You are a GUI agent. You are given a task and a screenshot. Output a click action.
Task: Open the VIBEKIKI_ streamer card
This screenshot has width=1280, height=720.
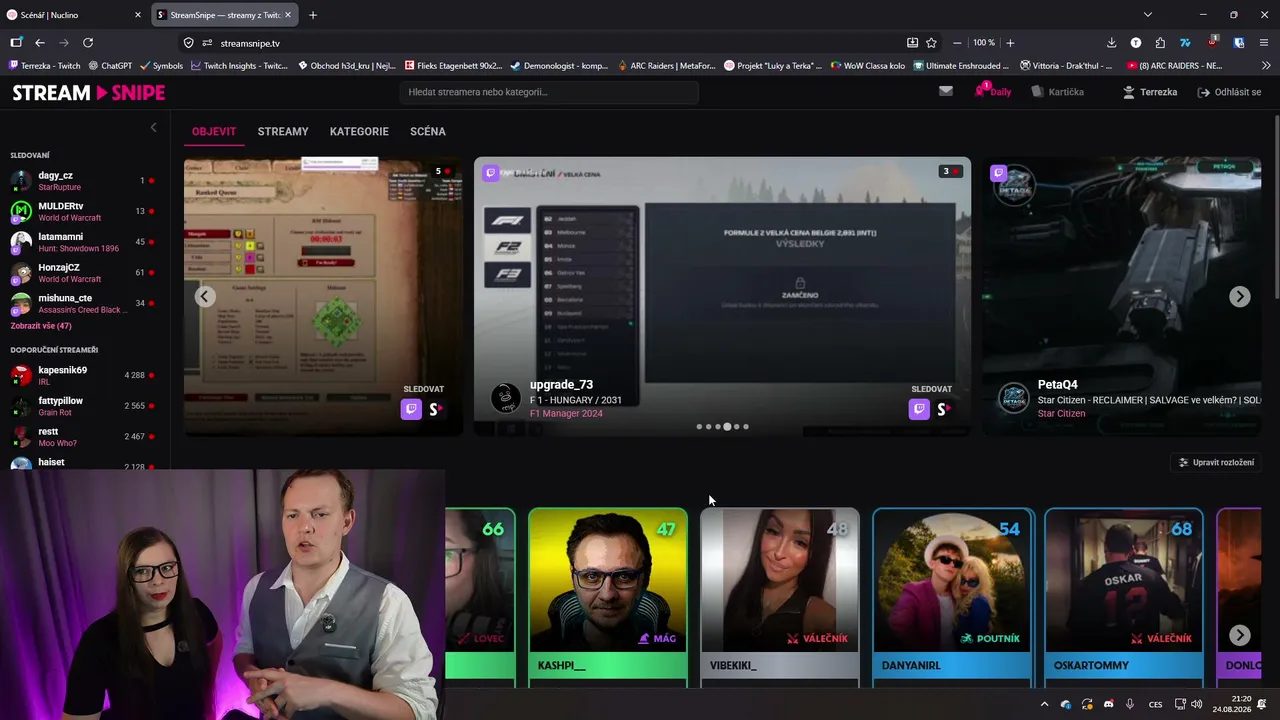[780, 597]
